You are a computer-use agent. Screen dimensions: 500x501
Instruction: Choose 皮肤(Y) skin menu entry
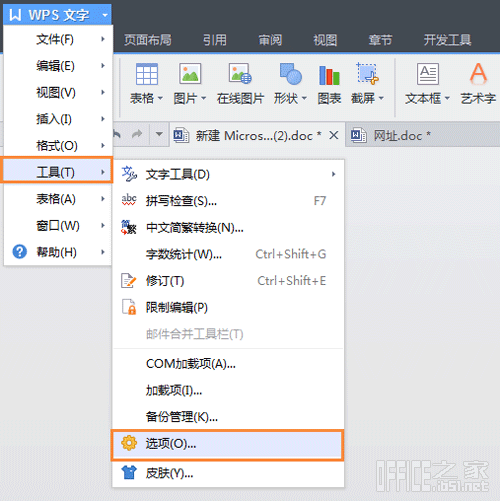[228, 473]
